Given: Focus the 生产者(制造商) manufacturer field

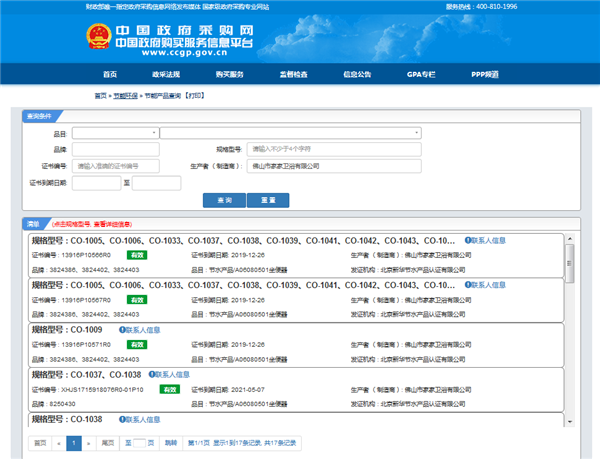Looking at the screenshot, I should point(334,166).
